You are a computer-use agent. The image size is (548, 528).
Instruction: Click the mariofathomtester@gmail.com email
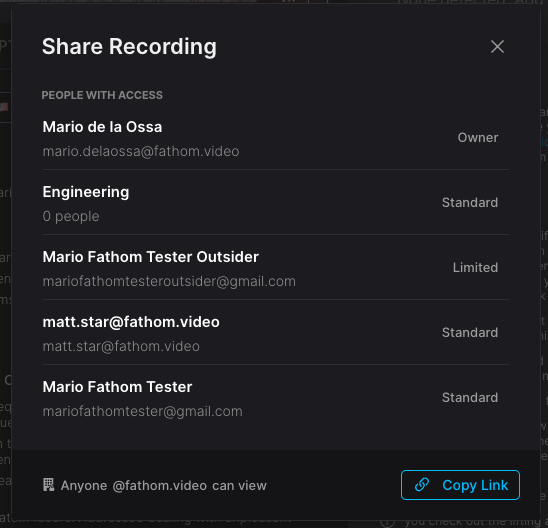143,411
